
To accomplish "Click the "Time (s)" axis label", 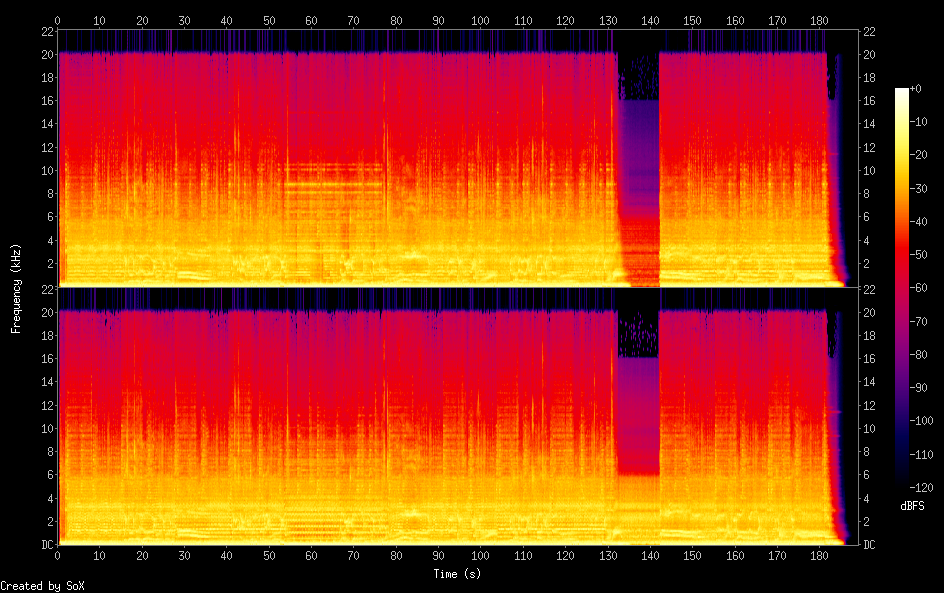I will click(459, 574).
